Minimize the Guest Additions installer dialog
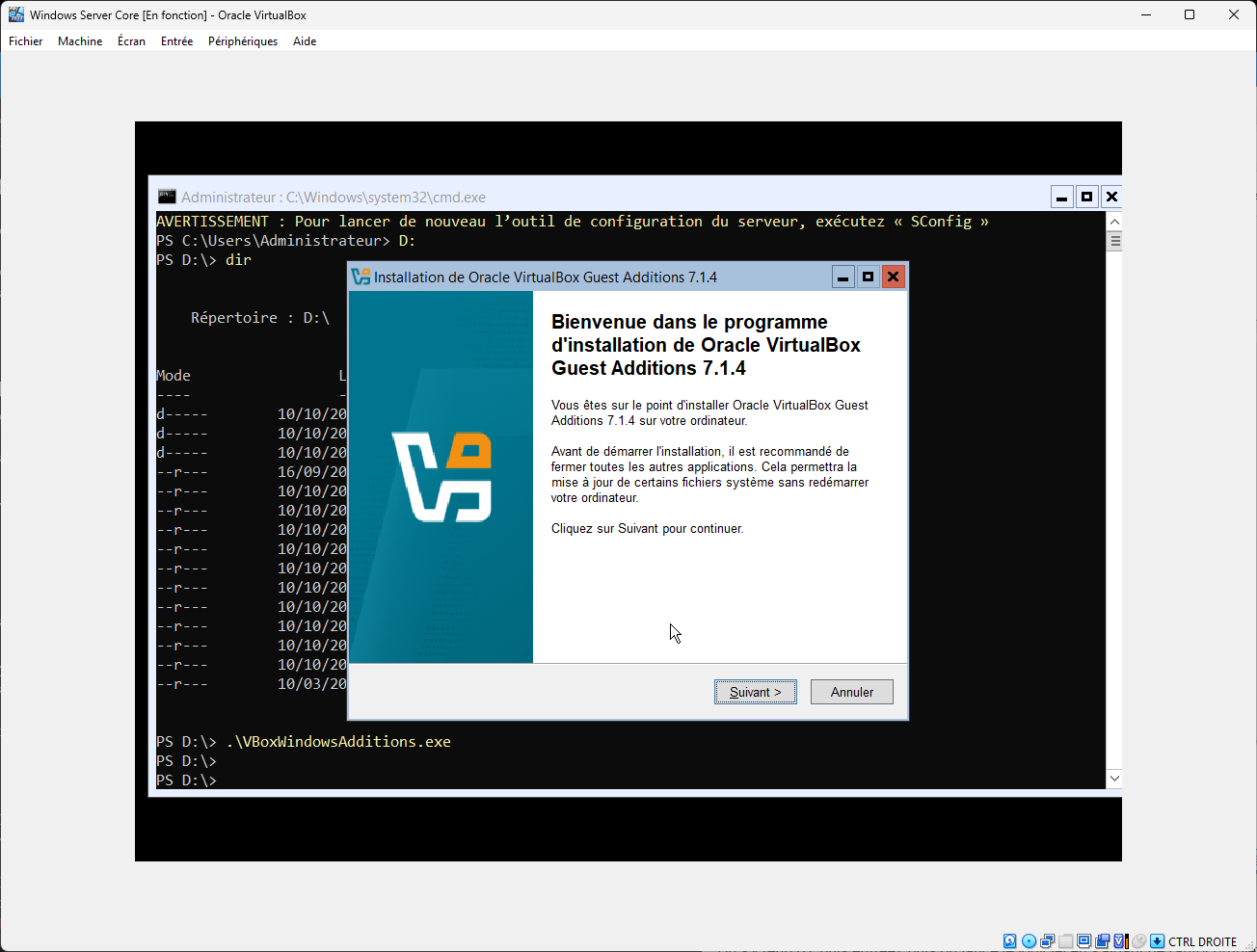The width and height of the screenshot is (1257, 952). [x=843, y=278]
